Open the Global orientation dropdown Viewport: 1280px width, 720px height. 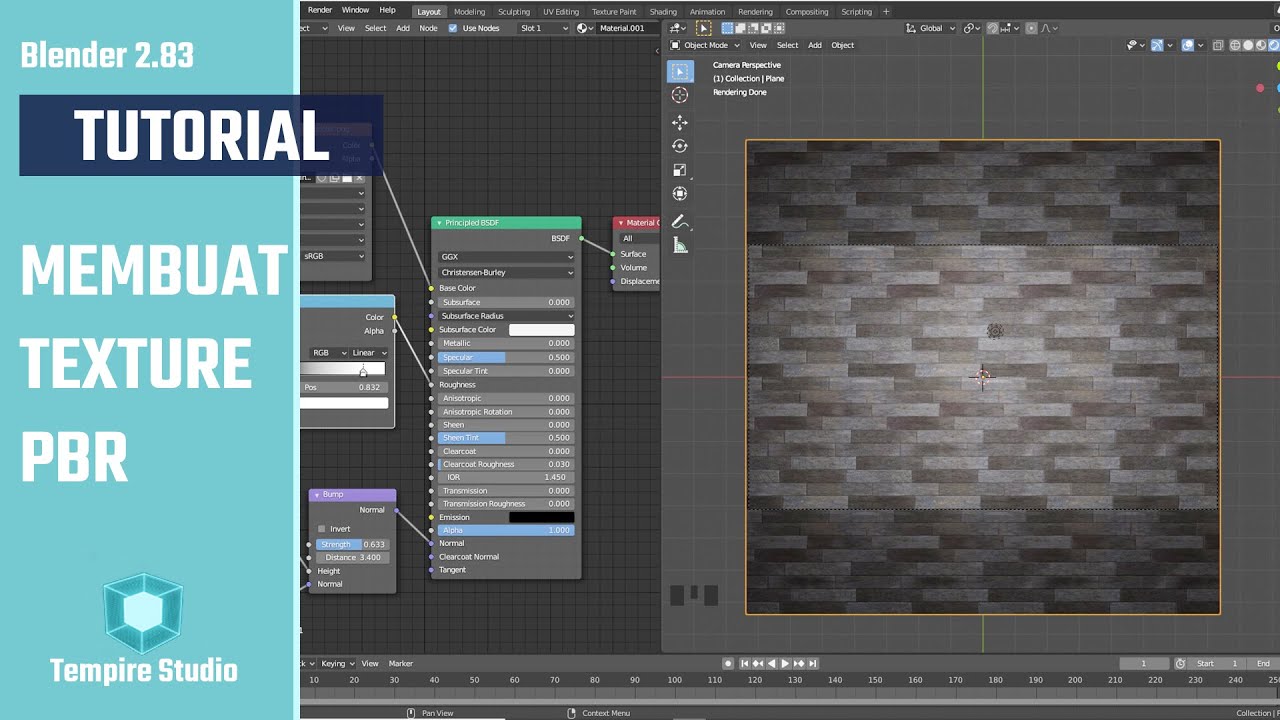931,28
